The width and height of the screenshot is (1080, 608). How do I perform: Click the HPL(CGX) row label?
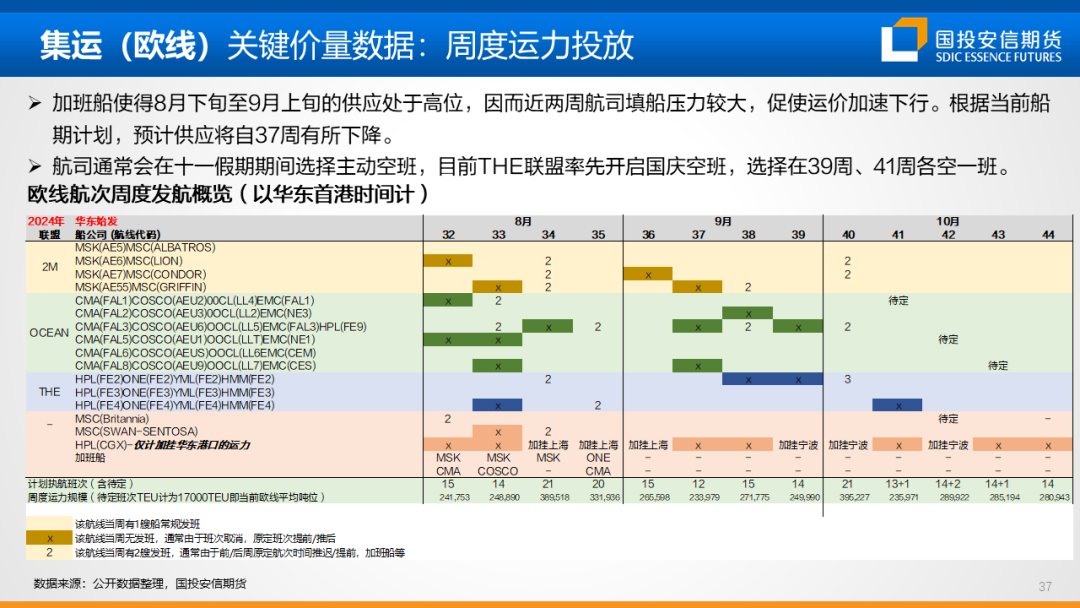click(x=163, y=445)
